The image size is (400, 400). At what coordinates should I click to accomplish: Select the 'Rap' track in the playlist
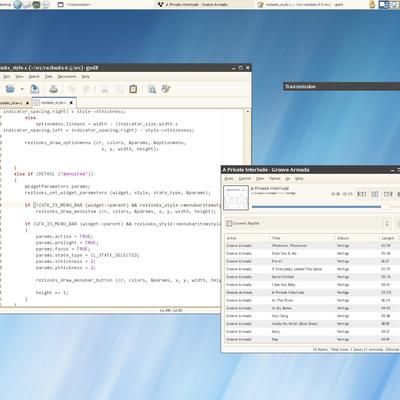311,339
